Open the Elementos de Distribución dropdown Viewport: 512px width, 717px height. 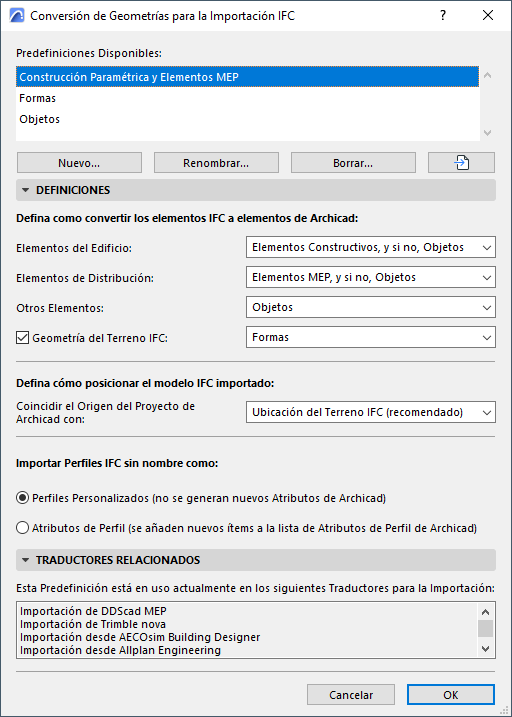coord(371,277)
